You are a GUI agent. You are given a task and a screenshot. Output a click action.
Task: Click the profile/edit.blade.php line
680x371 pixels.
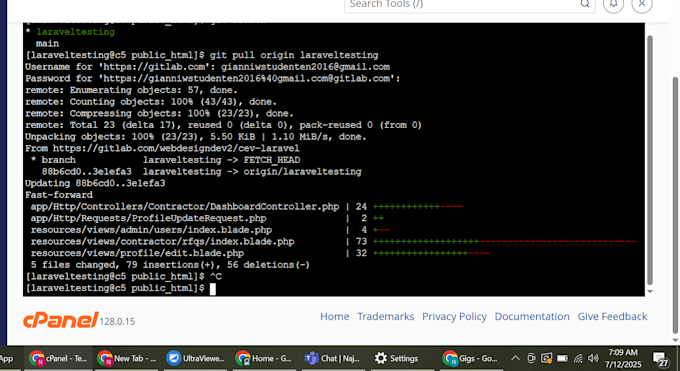click(260, 253)
